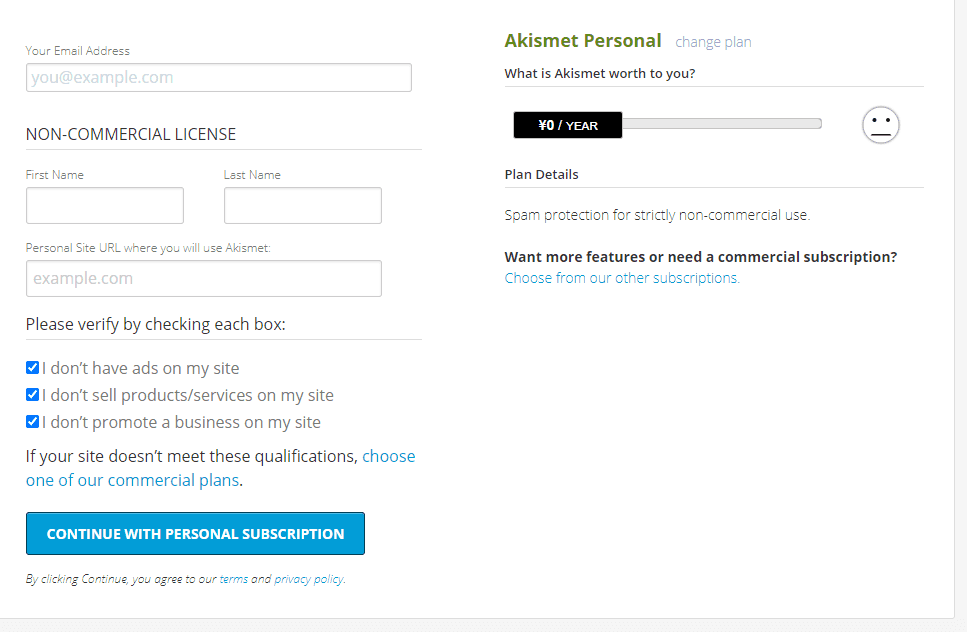
Task: Open 'Choose from our other subscriptions' link
Action: tap(622, 278)
